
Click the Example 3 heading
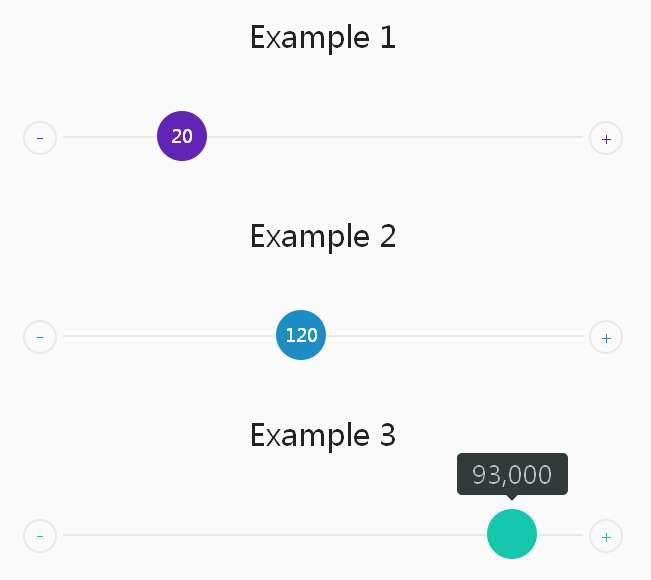(323, 436)
